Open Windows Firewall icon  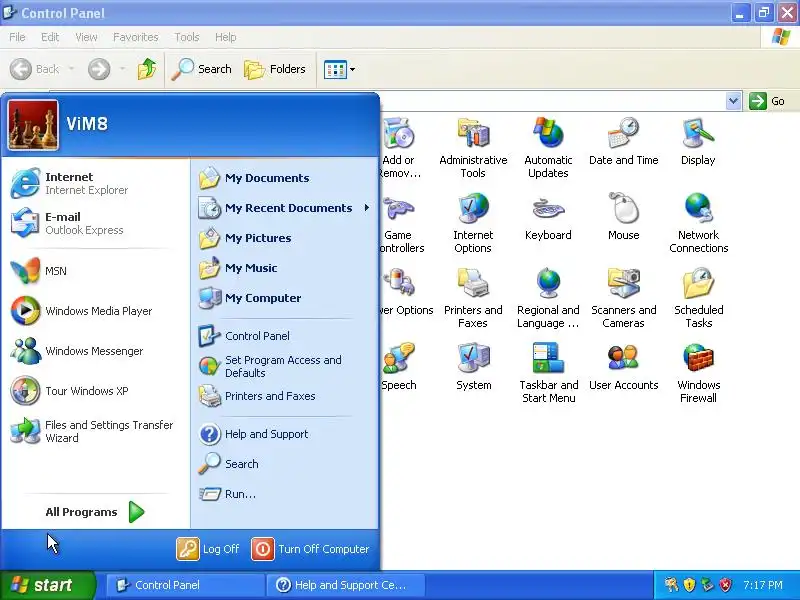(698, 373)
